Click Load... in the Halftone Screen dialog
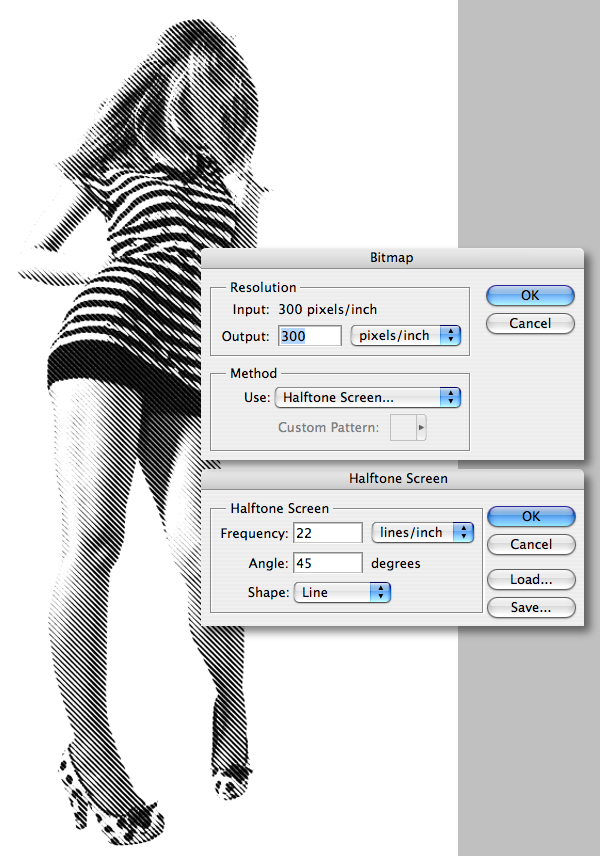The width and height of the screenshot is (600, 856). [x=531, y=579]
